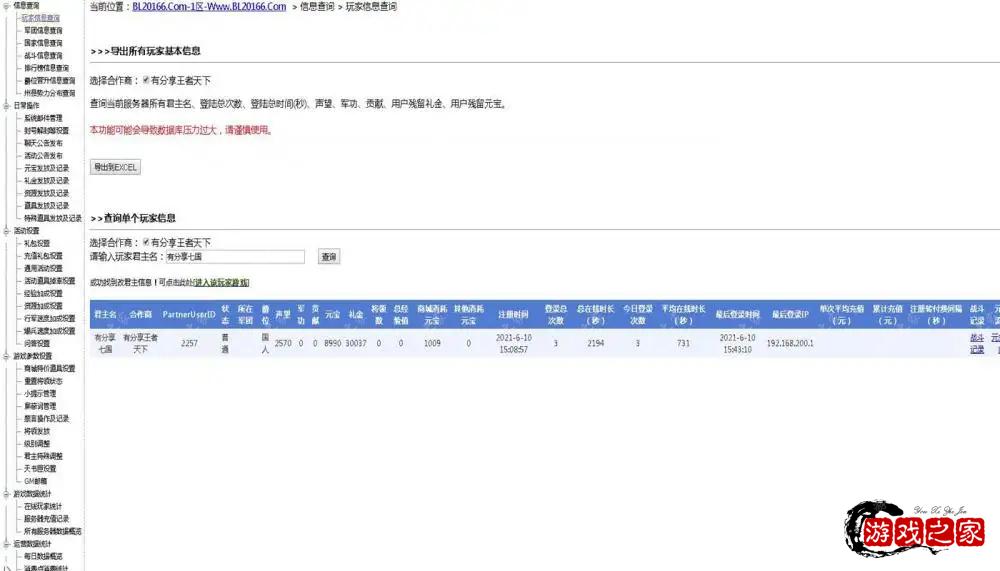1000x571 pixels.
Task: Click the 君主名 column header
Action: point(105,315)
